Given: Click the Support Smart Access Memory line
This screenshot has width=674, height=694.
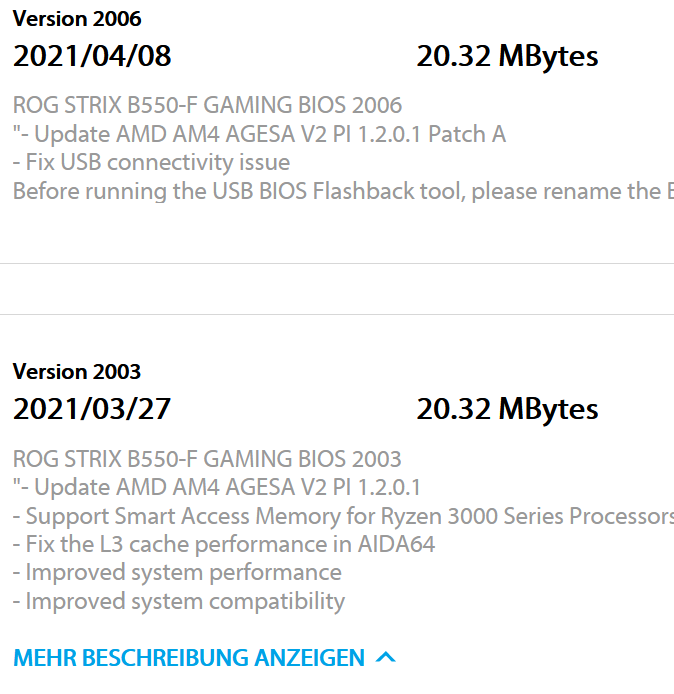Looking at the screenshot, I should [x=343, y=516].
